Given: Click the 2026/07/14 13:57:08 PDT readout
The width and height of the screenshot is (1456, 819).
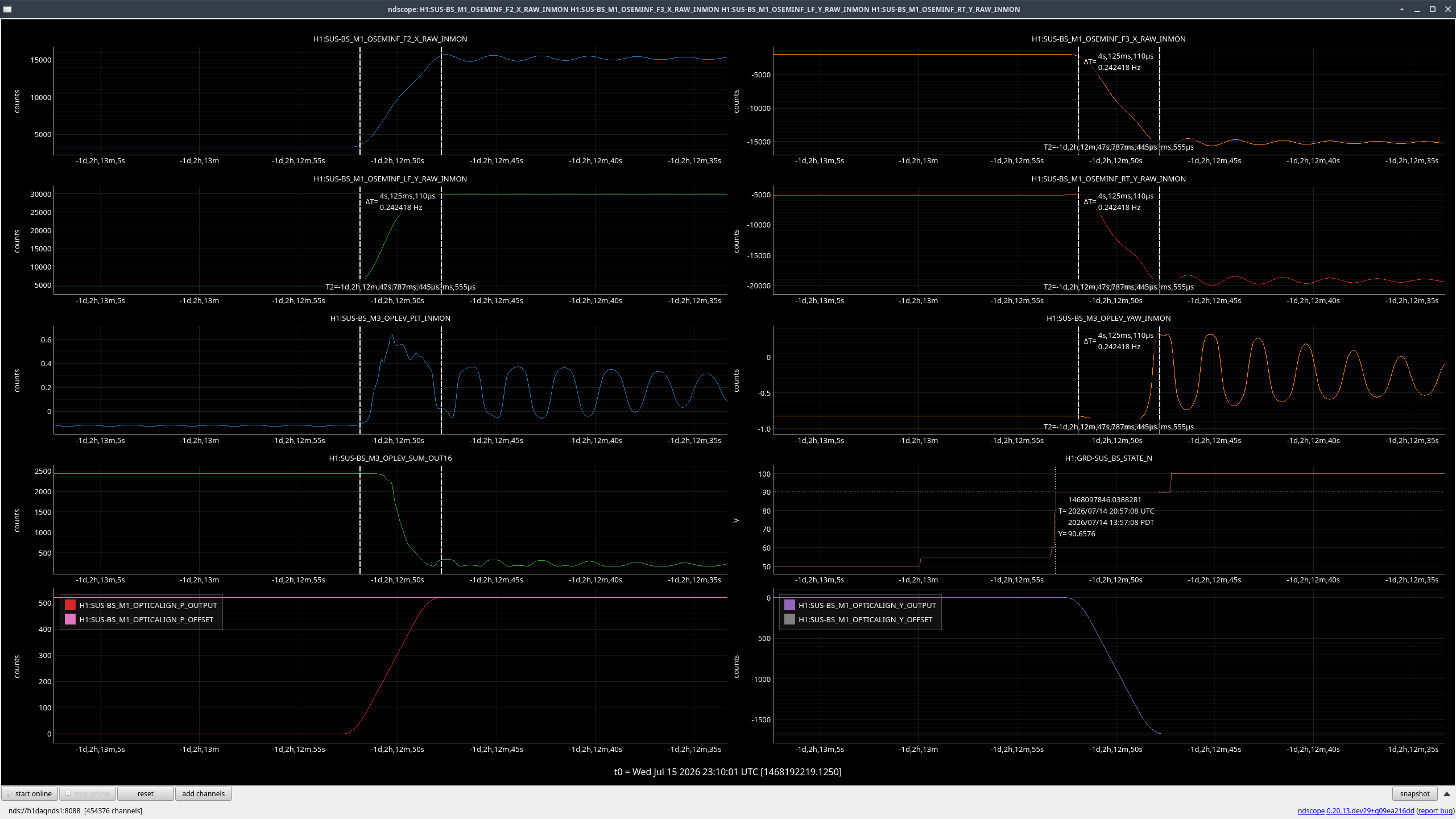Looking at the screenshot, I should [x=1111, y=522].
